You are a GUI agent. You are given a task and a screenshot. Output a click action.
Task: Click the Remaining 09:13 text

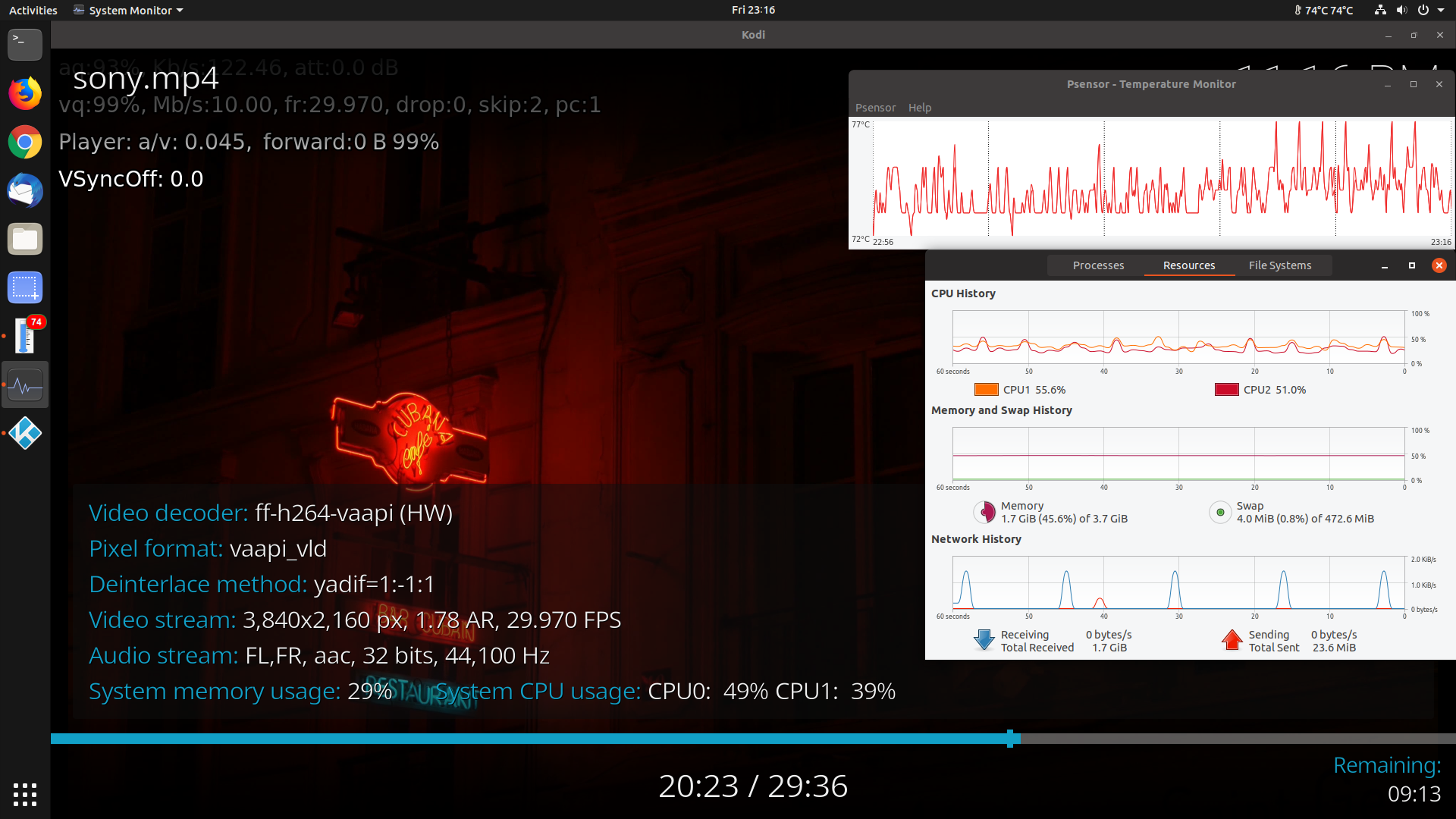1387,780
